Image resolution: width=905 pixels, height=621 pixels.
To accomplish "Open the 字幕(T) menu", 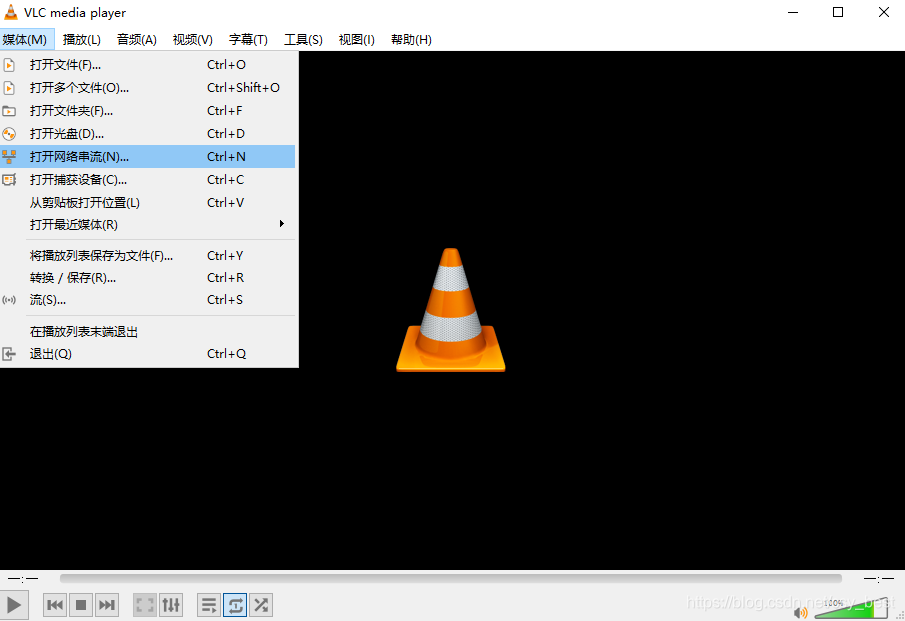I will point(248,39).
